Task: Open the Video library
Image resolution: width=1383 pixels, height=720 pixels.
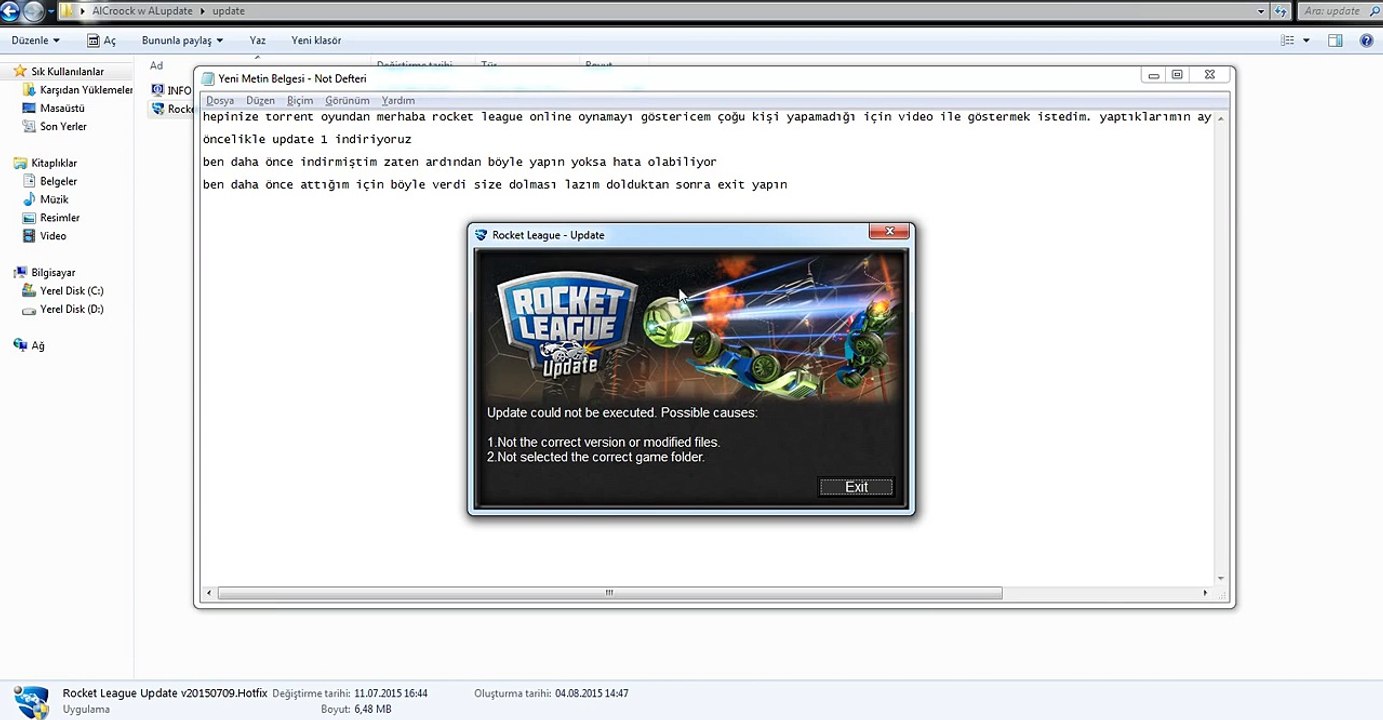Action: click(53, 236)
